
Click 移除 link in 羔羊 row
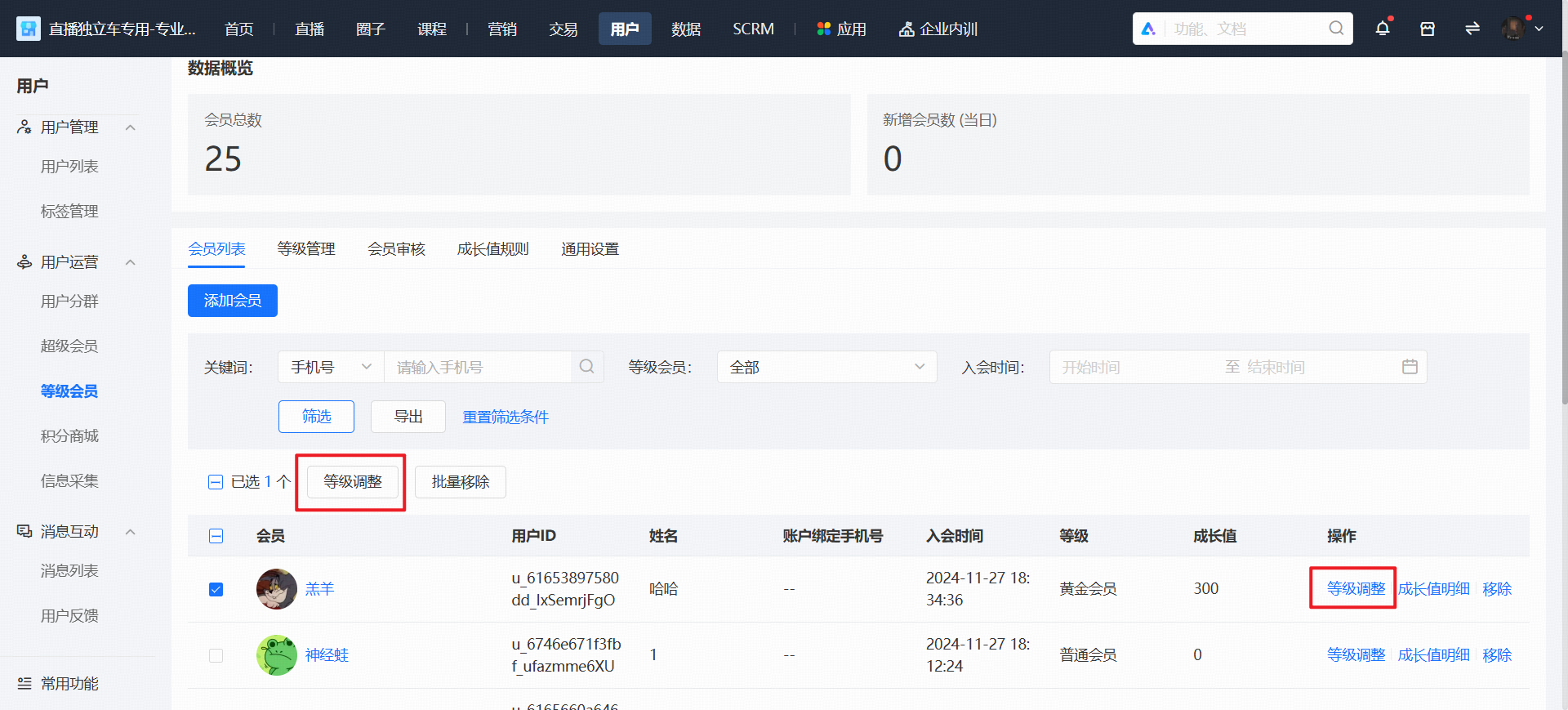point(1497,589)
